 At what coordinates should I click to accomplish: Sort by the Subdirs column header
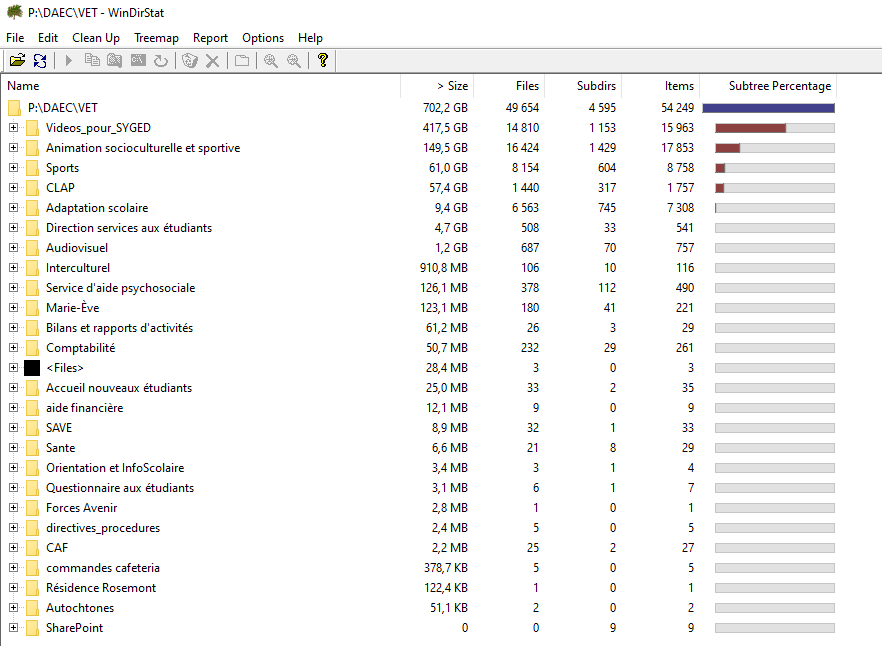tap(596, 86)
